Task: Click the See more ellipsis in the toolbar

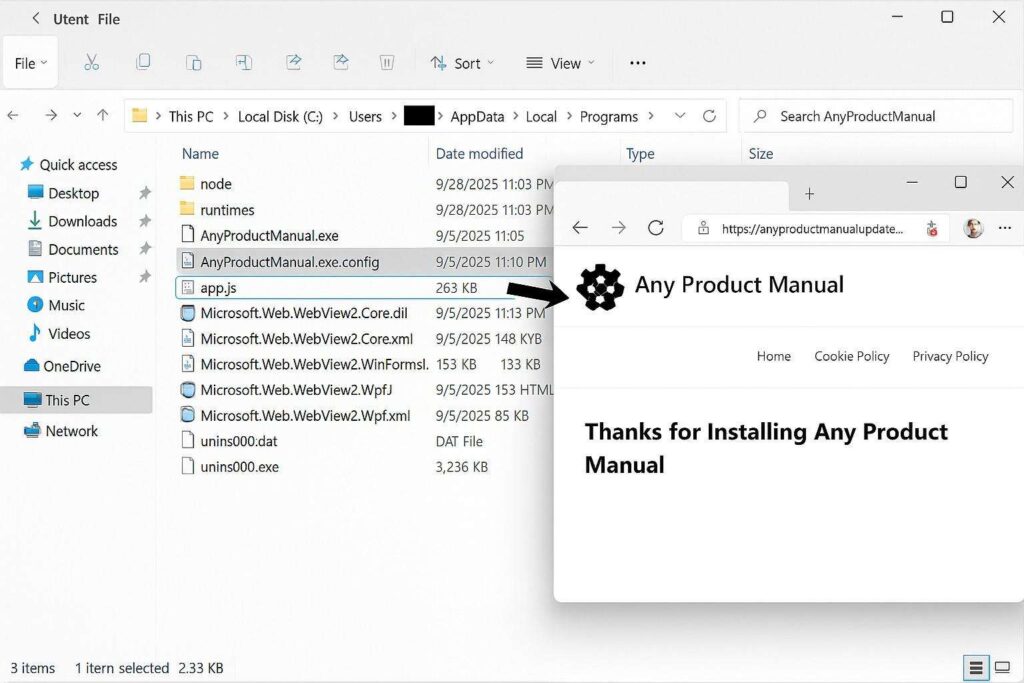Action: (x=638, y=62)
